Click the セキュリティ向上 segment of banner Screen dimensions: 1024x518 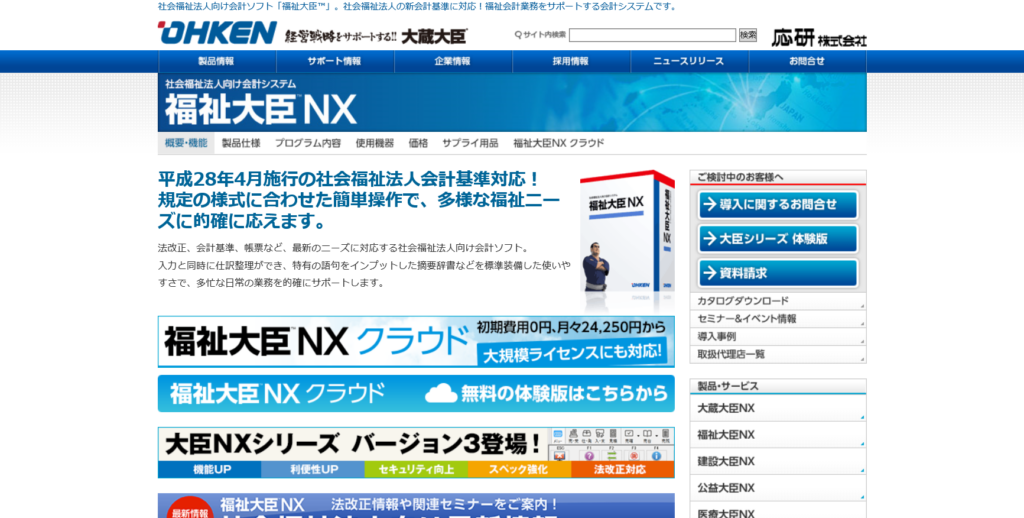tap(416, 470)
